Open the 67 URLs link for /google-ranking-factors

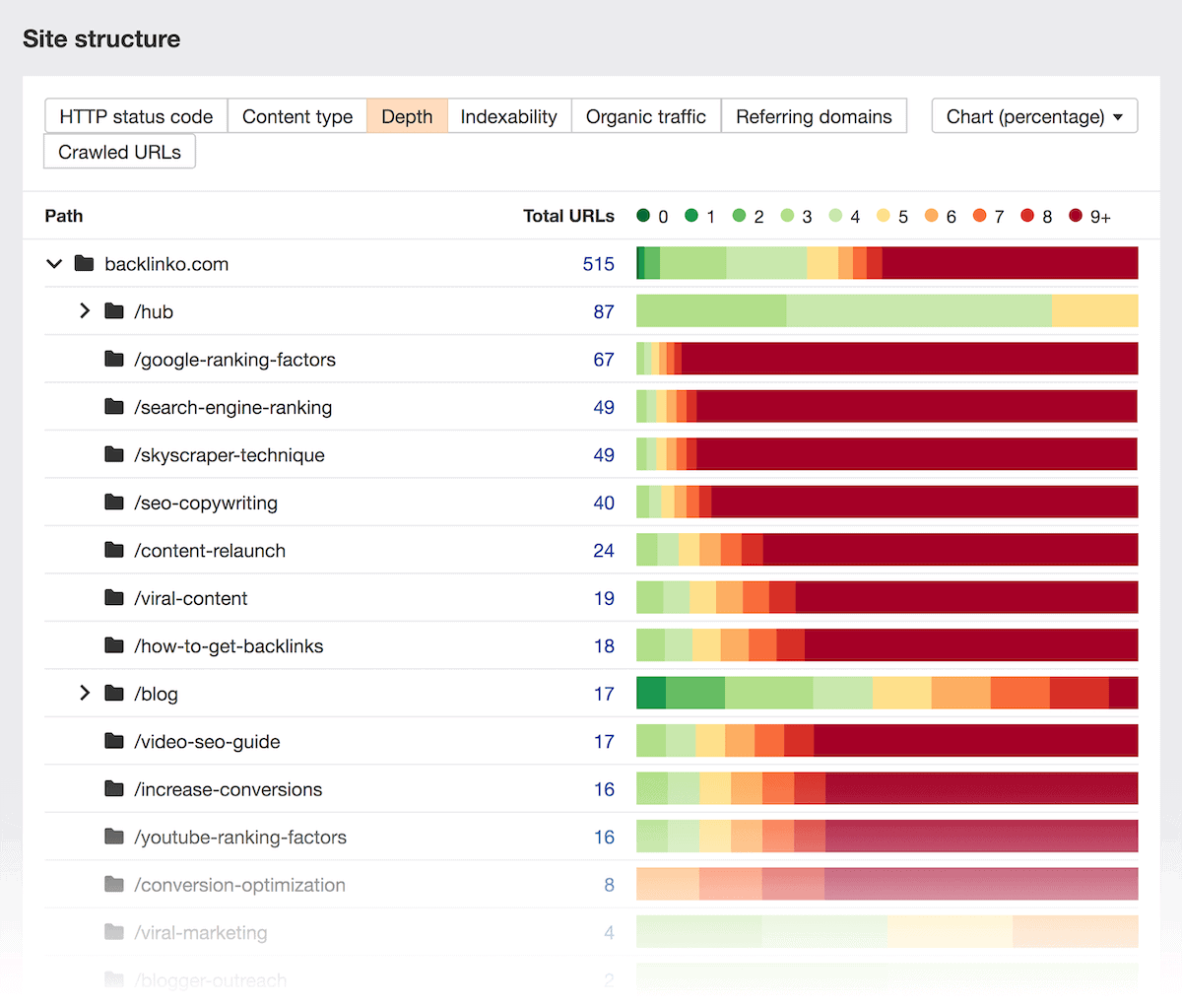pyautogui.click(x=604, y=360)
